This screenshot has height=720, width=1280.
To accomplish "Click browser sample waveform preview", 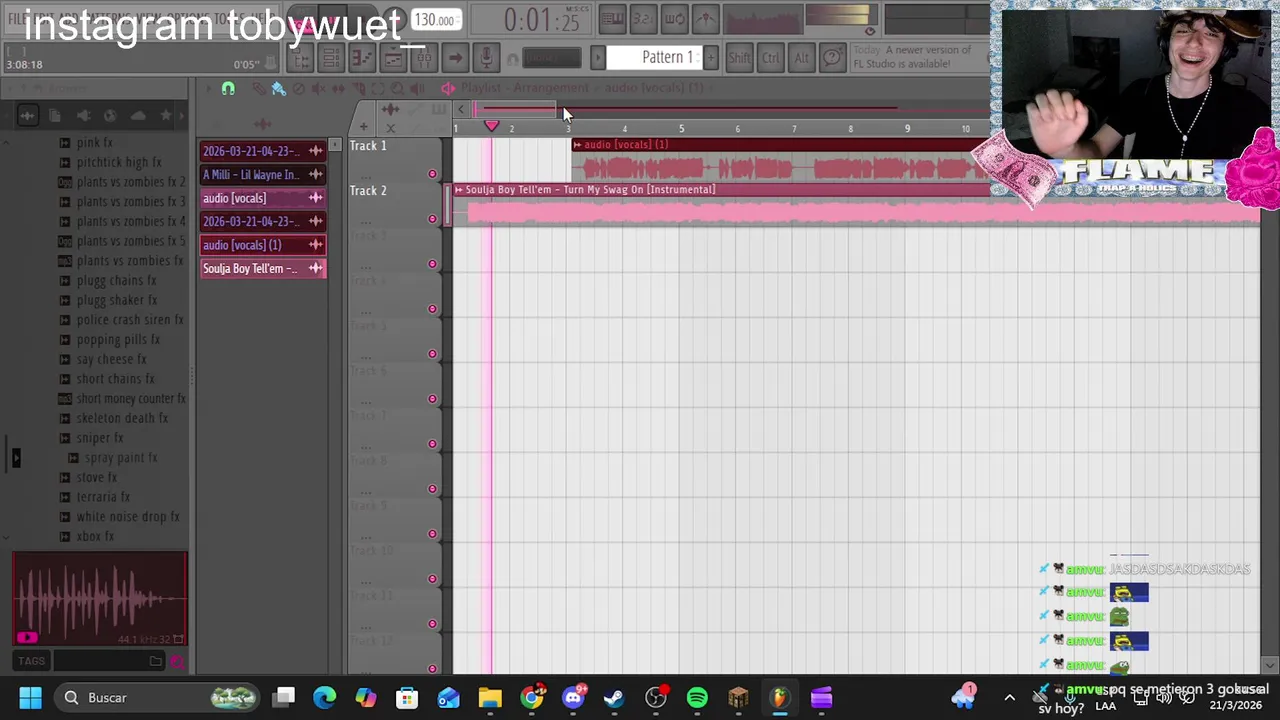I will pyautogui.click(x=100, y=598).
